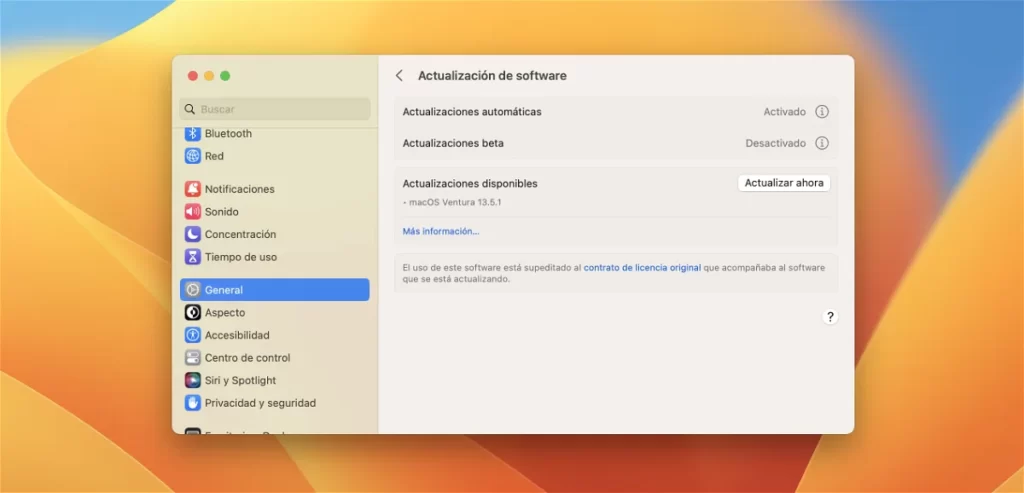Image resolution: width=1024 pixels, height=493 pixels.
Task: Click the Desactivado status text
Action: [775, 143]
